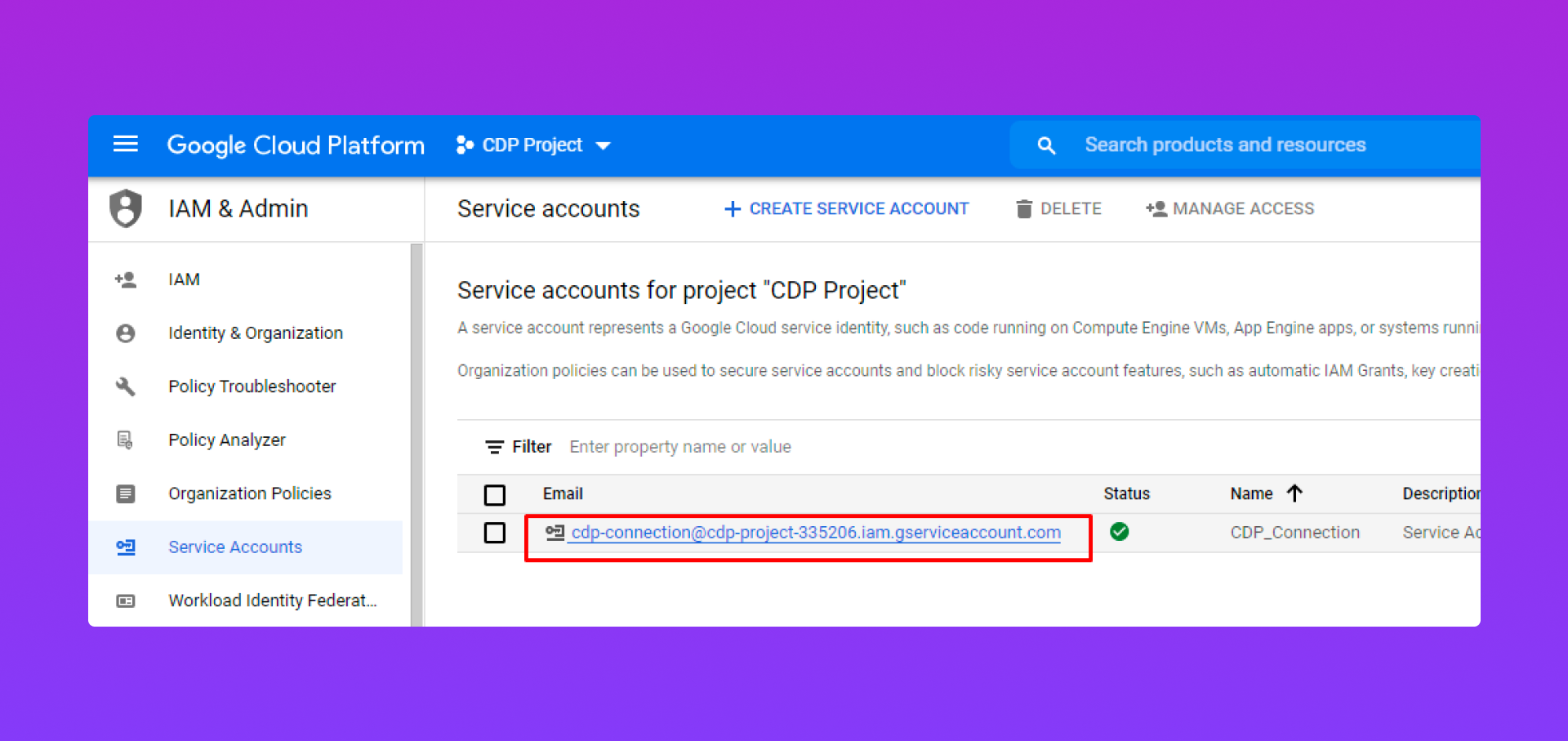Click Create Service Account button

click(847, 209)
